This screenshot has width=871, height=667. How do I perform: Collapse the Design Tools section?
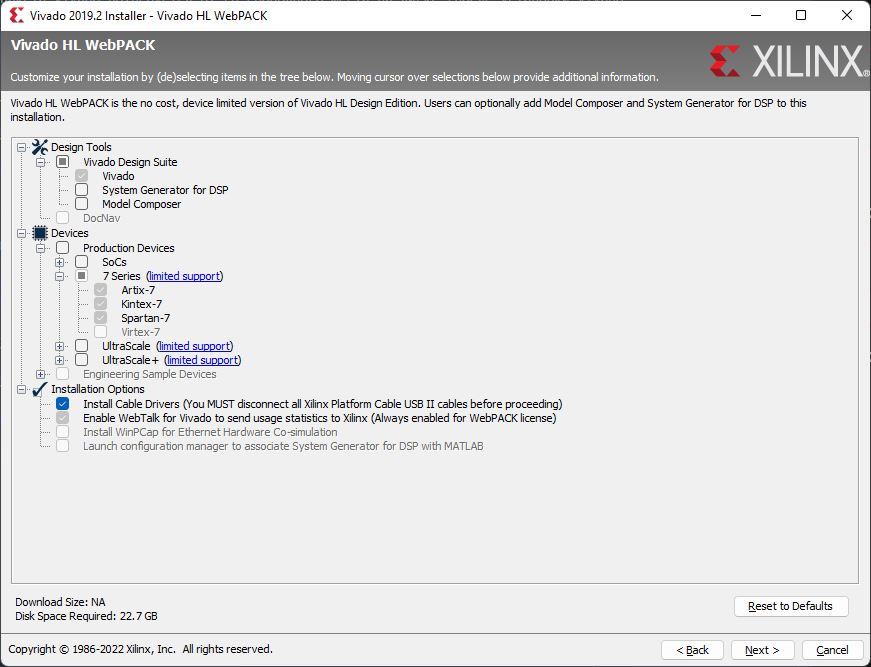(21, 146)
